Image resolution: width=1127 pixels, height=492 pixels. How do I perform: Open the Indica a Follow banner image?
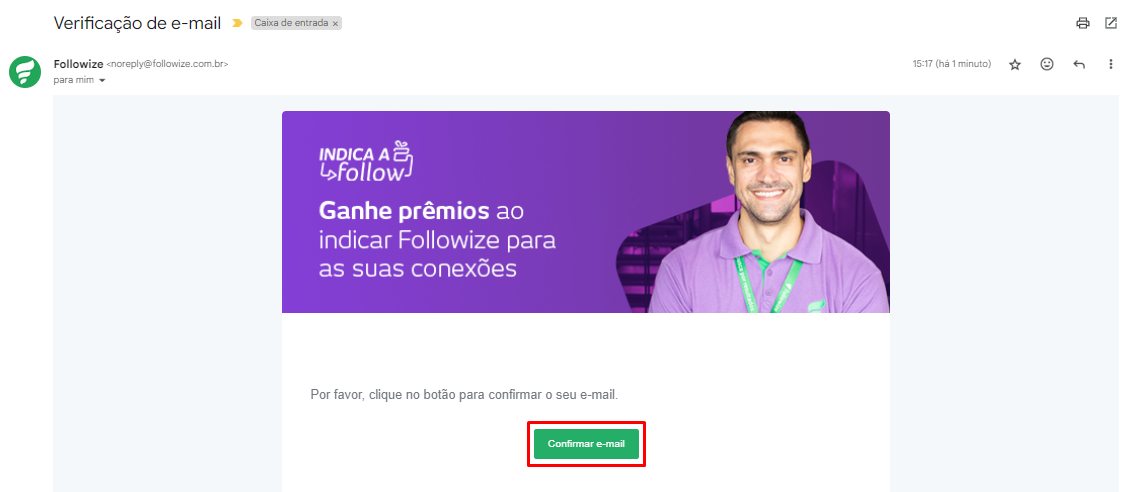point(586,212)
